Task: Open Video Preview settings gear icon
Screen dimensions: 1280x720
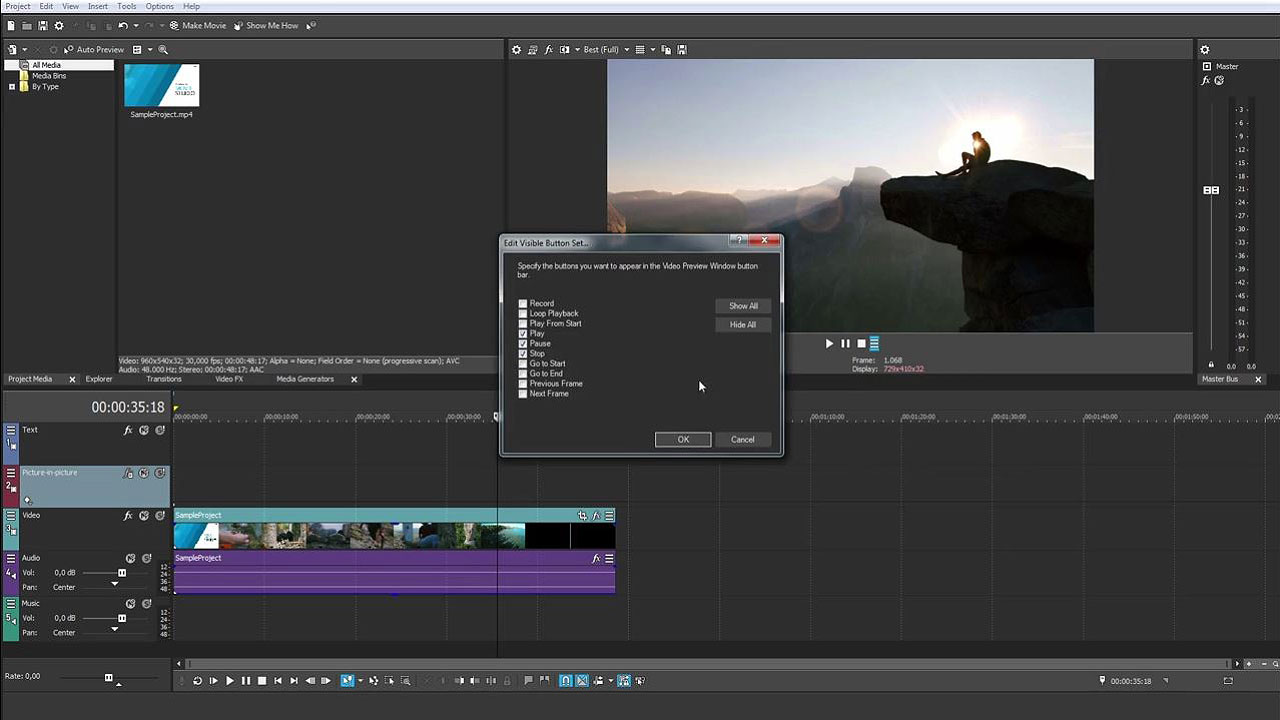Action: coord(516,49)
